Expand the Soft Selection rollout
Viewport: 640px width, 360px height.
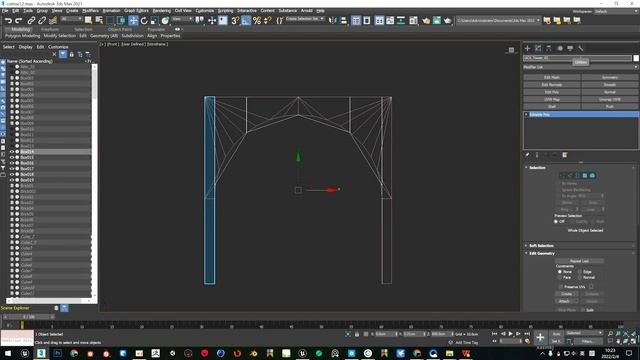[541, 246]
